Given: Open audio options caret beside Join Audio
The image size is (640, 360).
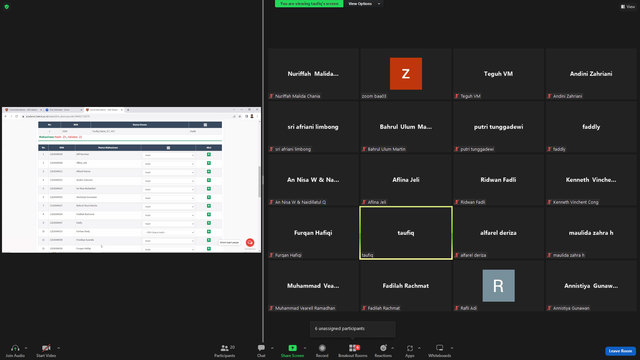Looking at the screenshot, I should click(x=26, y=348).
